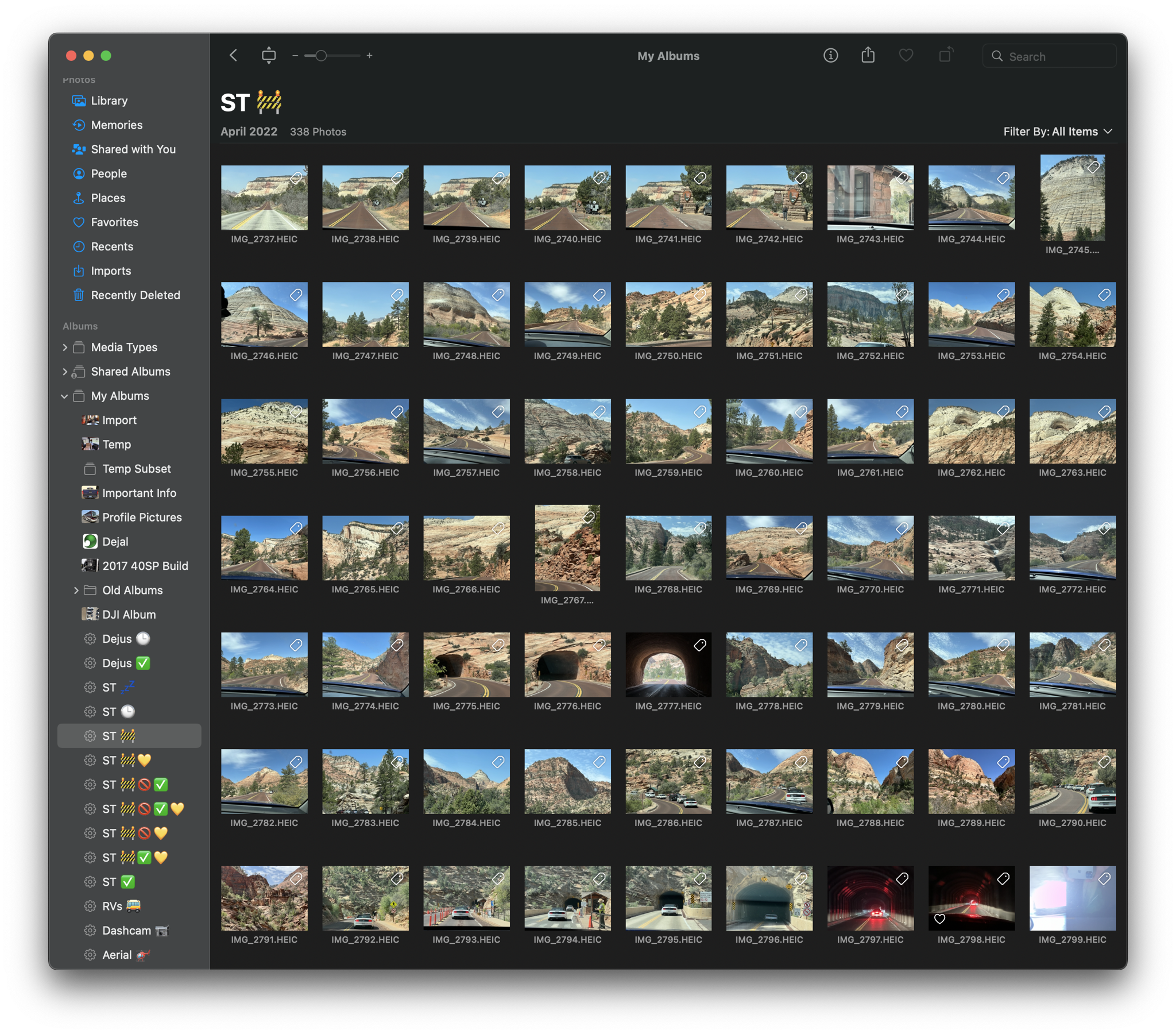Select ST clock smart album

(x=129, y=712)
